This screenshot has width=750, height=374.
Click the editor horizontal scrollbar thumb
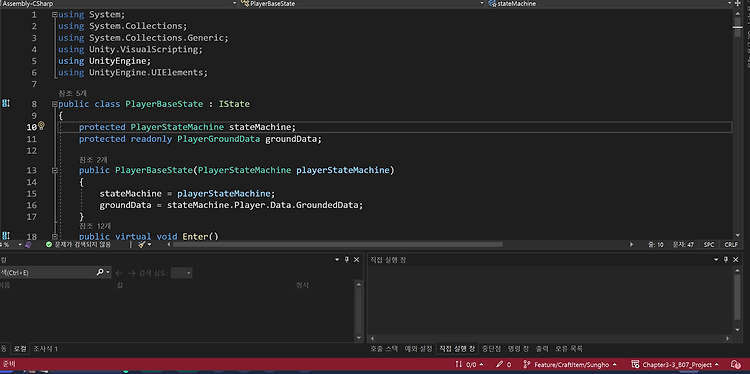pyautogui.click(x=337, y=244)
